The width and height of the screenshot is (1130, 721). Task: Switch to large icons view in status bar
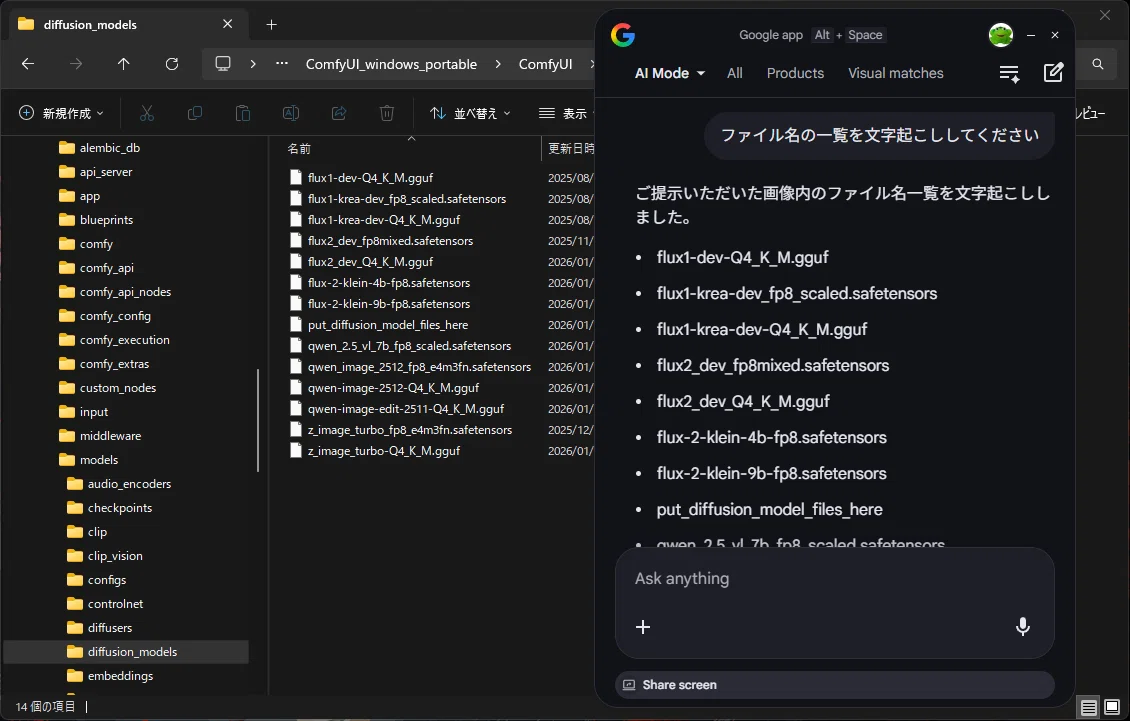[x=1112, y=707]
